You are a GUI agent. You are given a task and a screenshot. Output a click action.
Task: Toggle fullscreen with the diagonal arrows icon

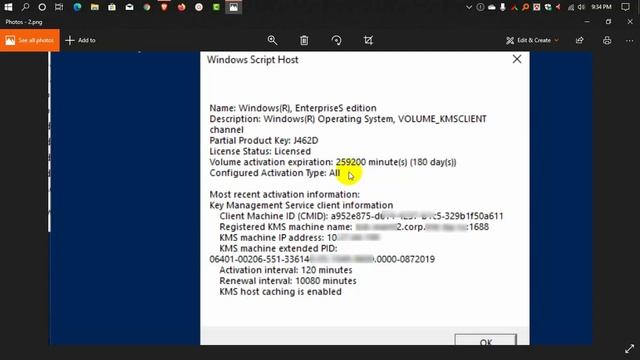(629, 349)
